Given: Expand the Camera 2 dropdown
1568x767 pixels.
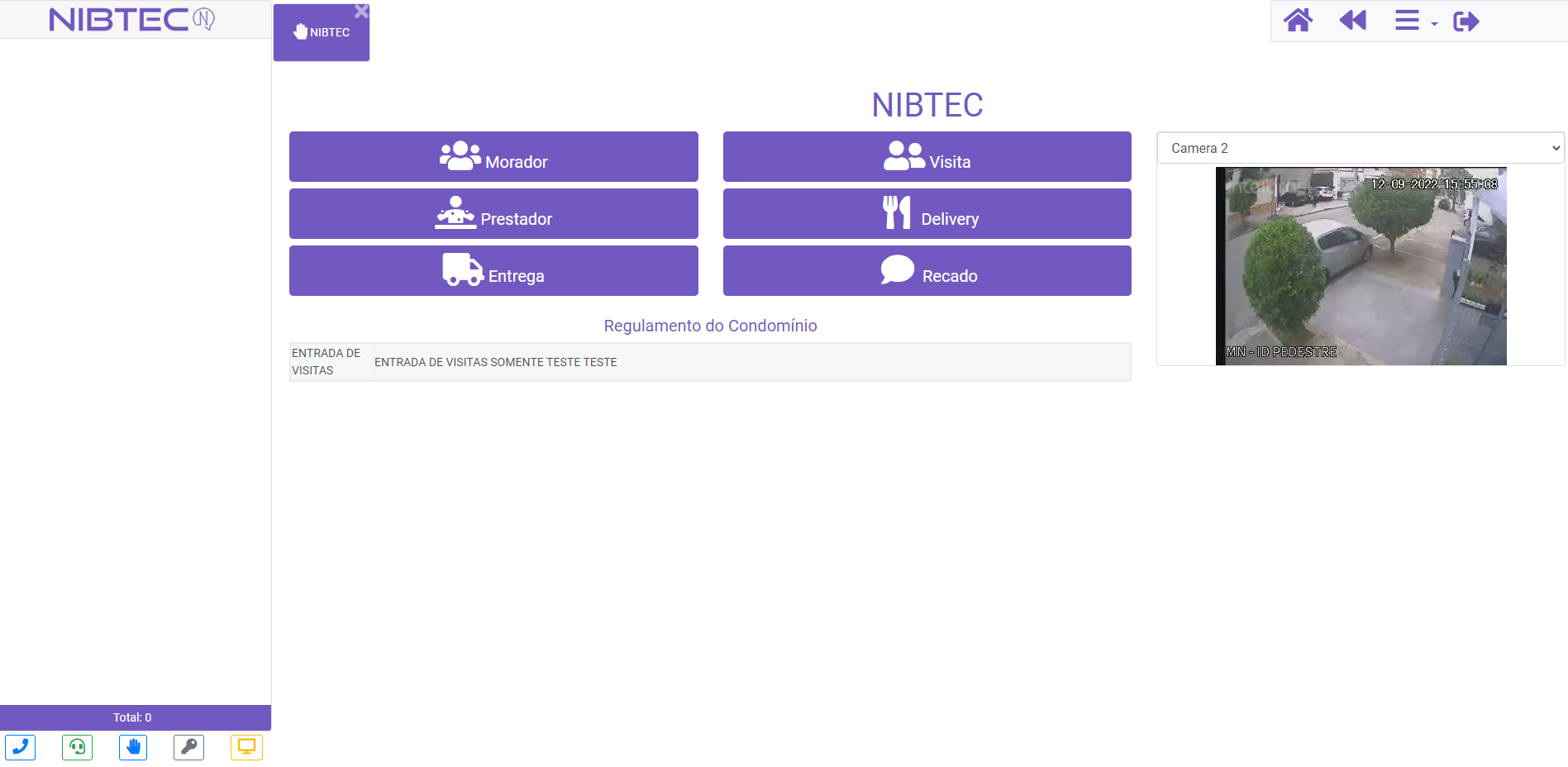Looking at the screenshot, I should click(x=1361, y=148).
